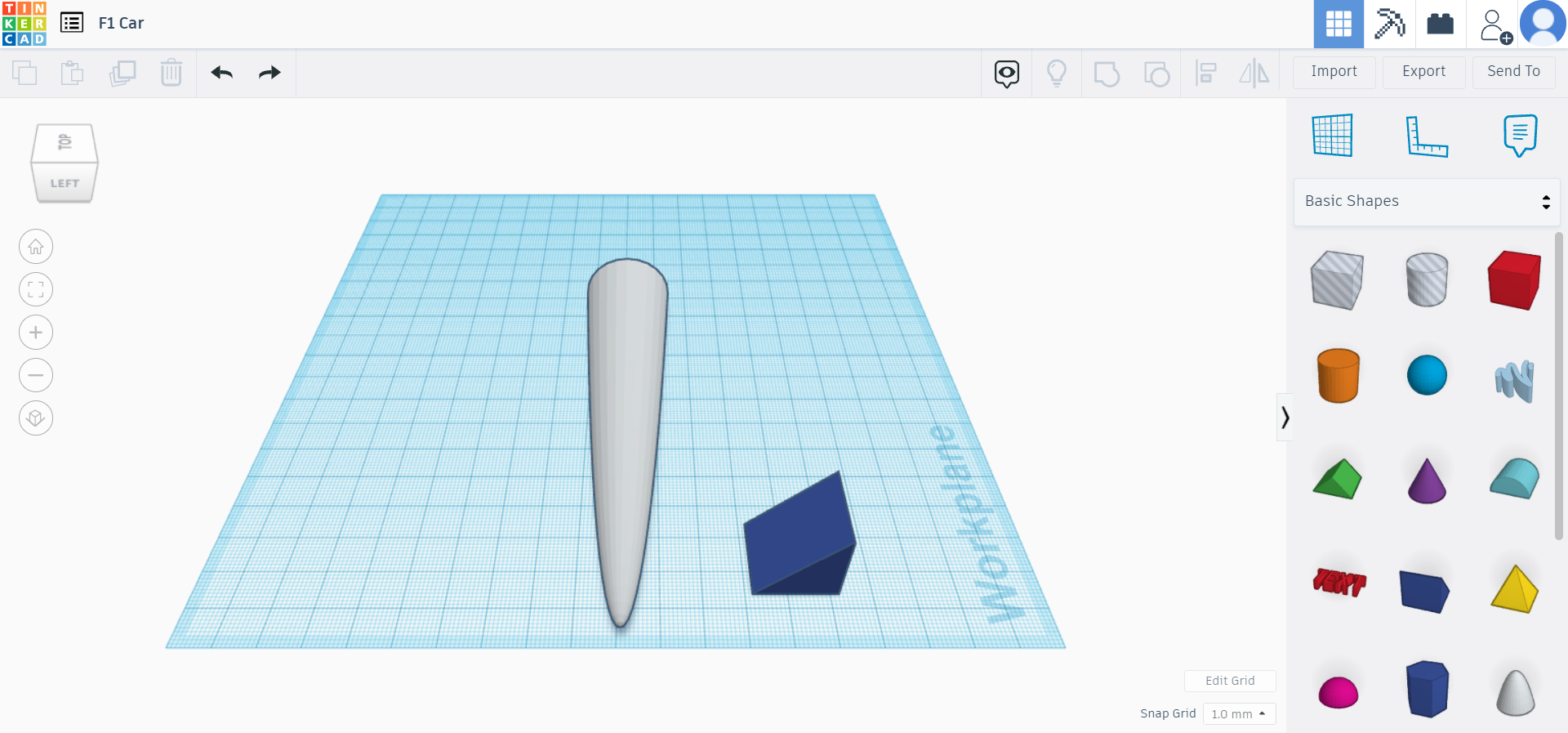The width and height of the screenshot is (1568, 733).
Task: Collapse the shapes panel with the chevron
Action: (x=1285, y=418)
